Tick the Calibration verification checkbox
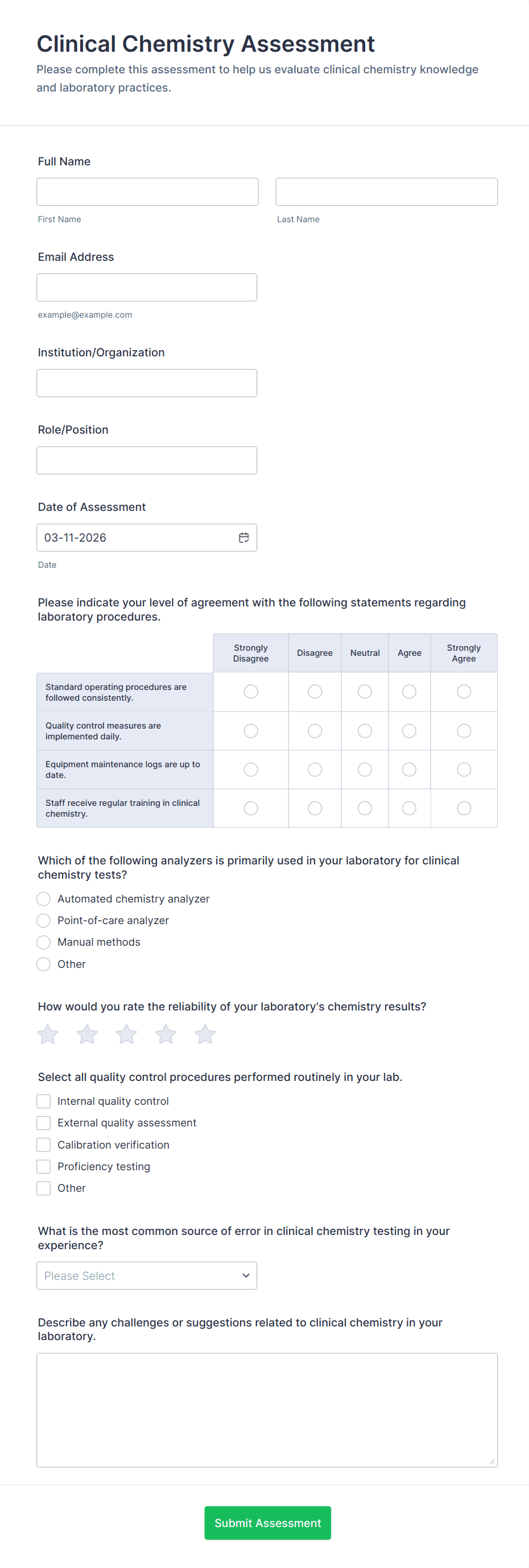 [x=43, y=1145]
